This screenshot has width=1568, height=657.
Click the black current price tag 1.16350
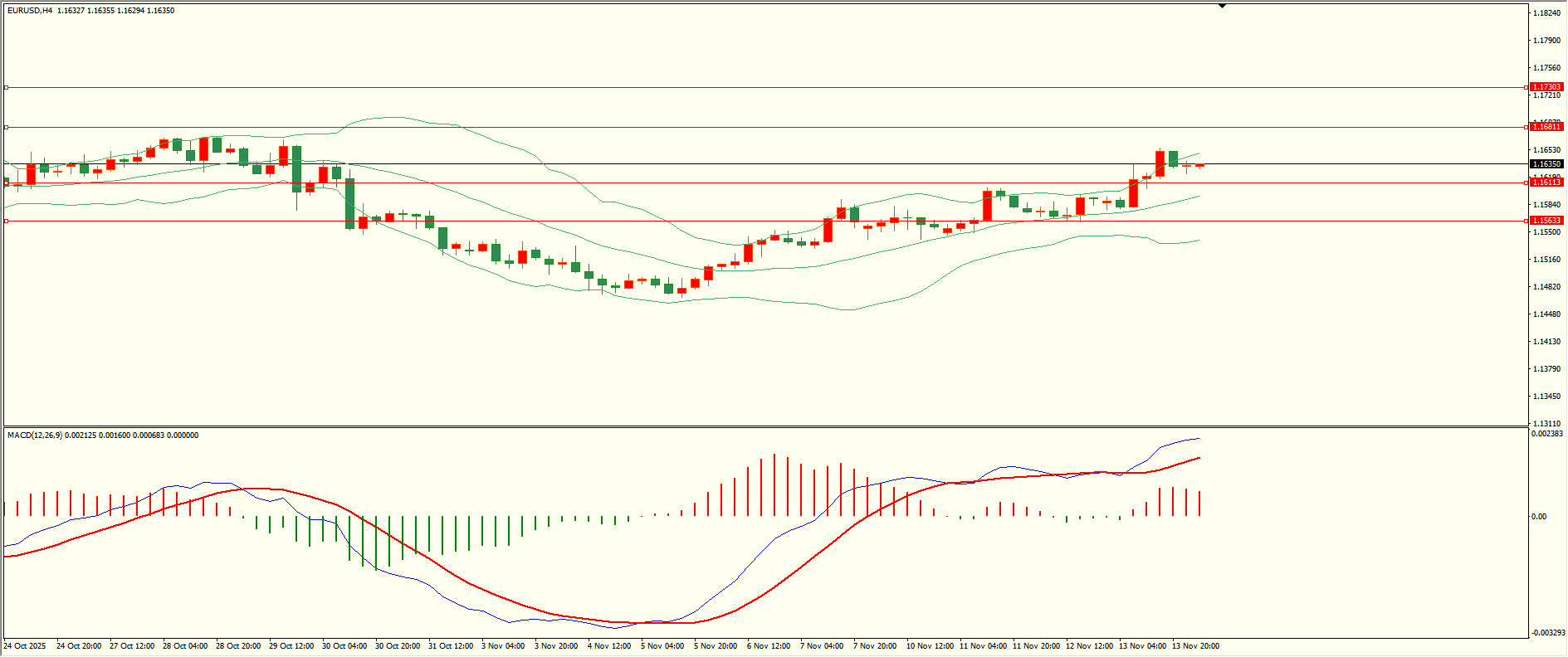coord(1546,164)
